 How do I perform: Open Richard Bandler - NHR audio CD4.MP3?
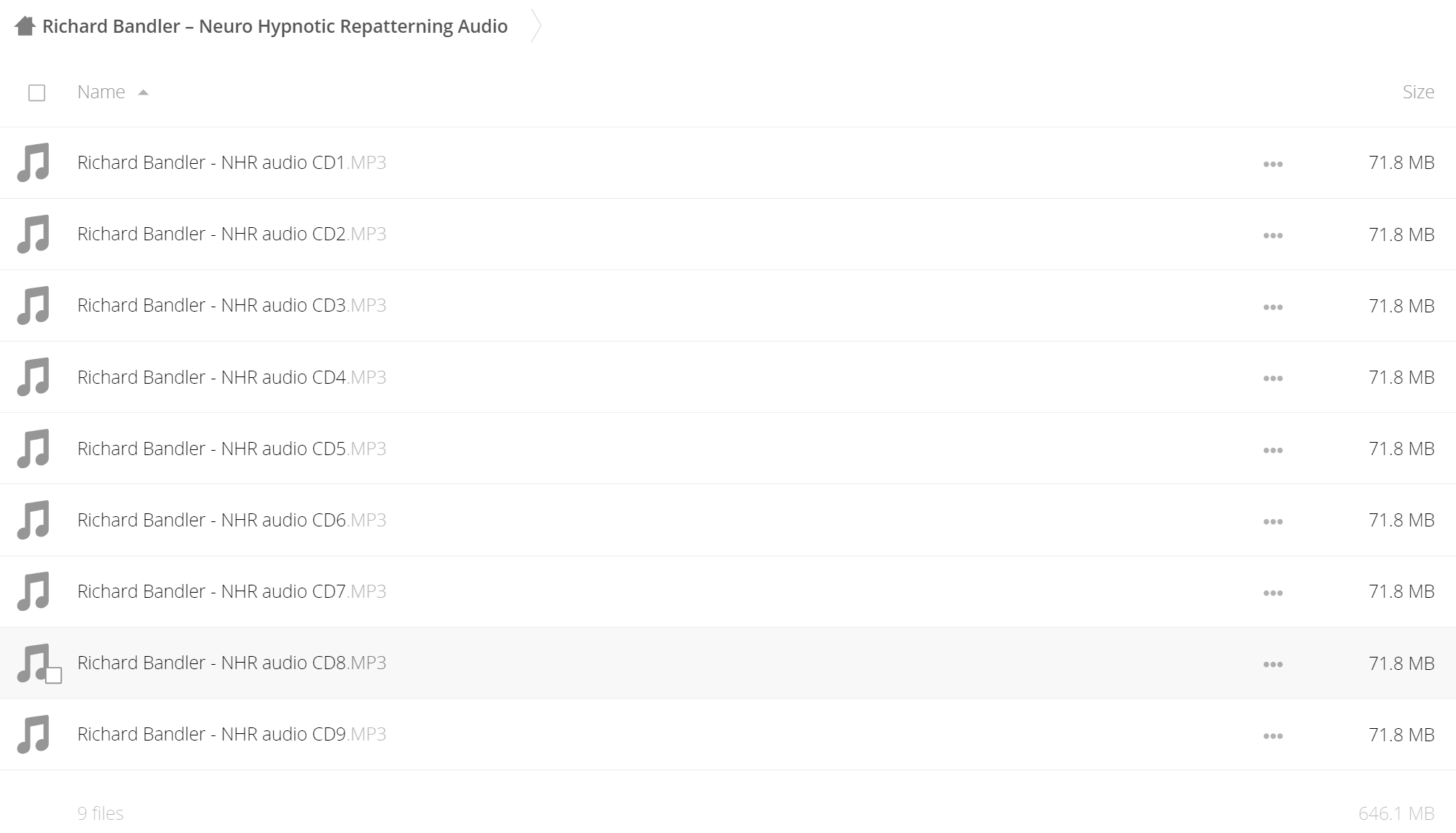pyautogui.click(x=232, y=377)
